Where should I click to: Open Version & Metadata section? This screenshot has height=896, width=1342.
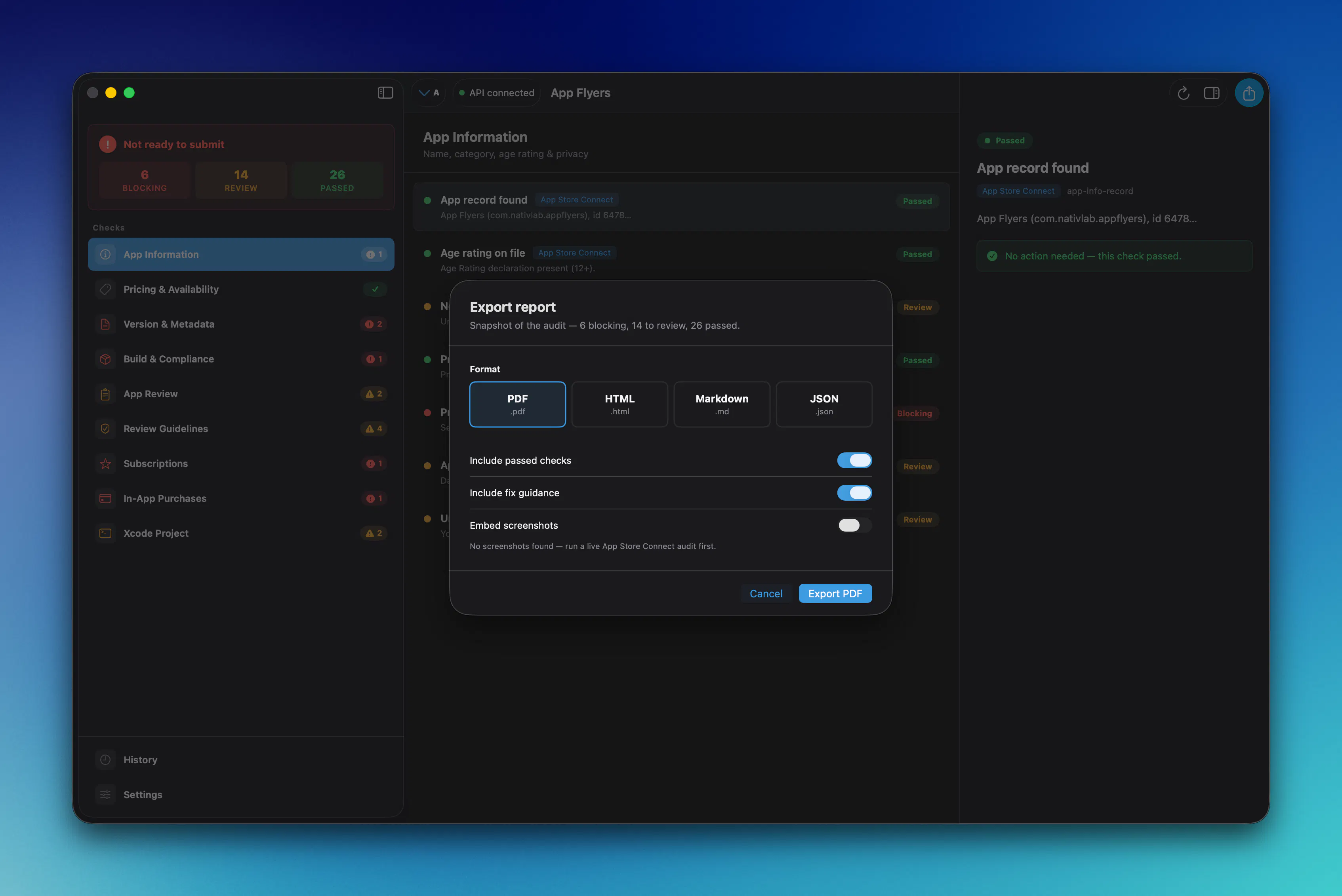pos(241,324)
